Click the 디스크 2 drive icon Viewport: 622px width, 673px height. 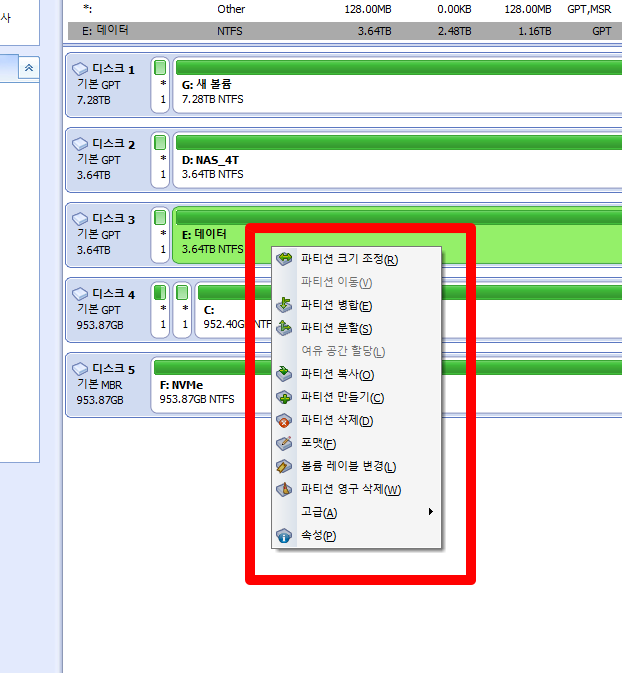[x=80, y=144]
